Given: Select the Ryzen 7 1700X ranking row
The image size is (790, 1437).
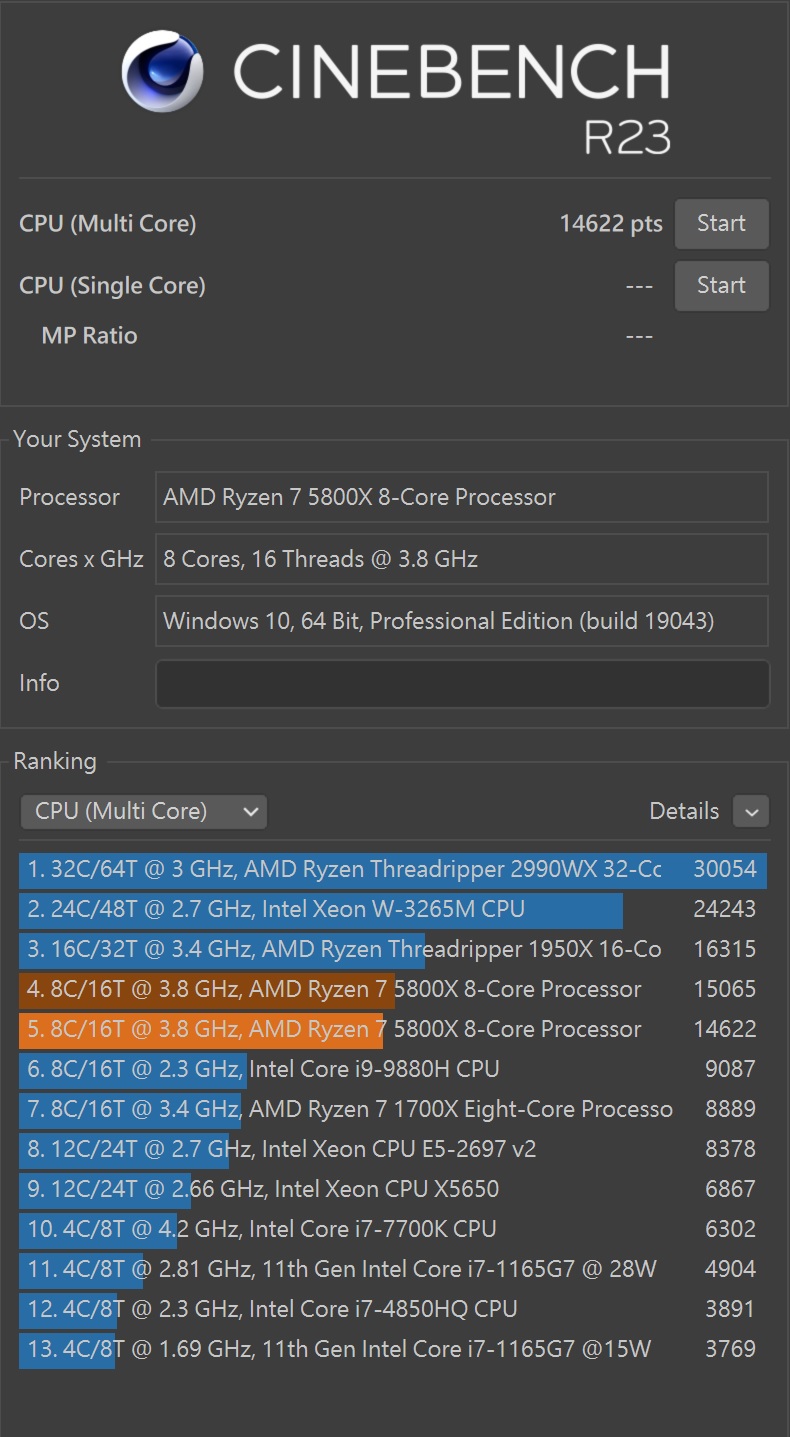Looking at the screenshot, I should tap(393, 1109).
